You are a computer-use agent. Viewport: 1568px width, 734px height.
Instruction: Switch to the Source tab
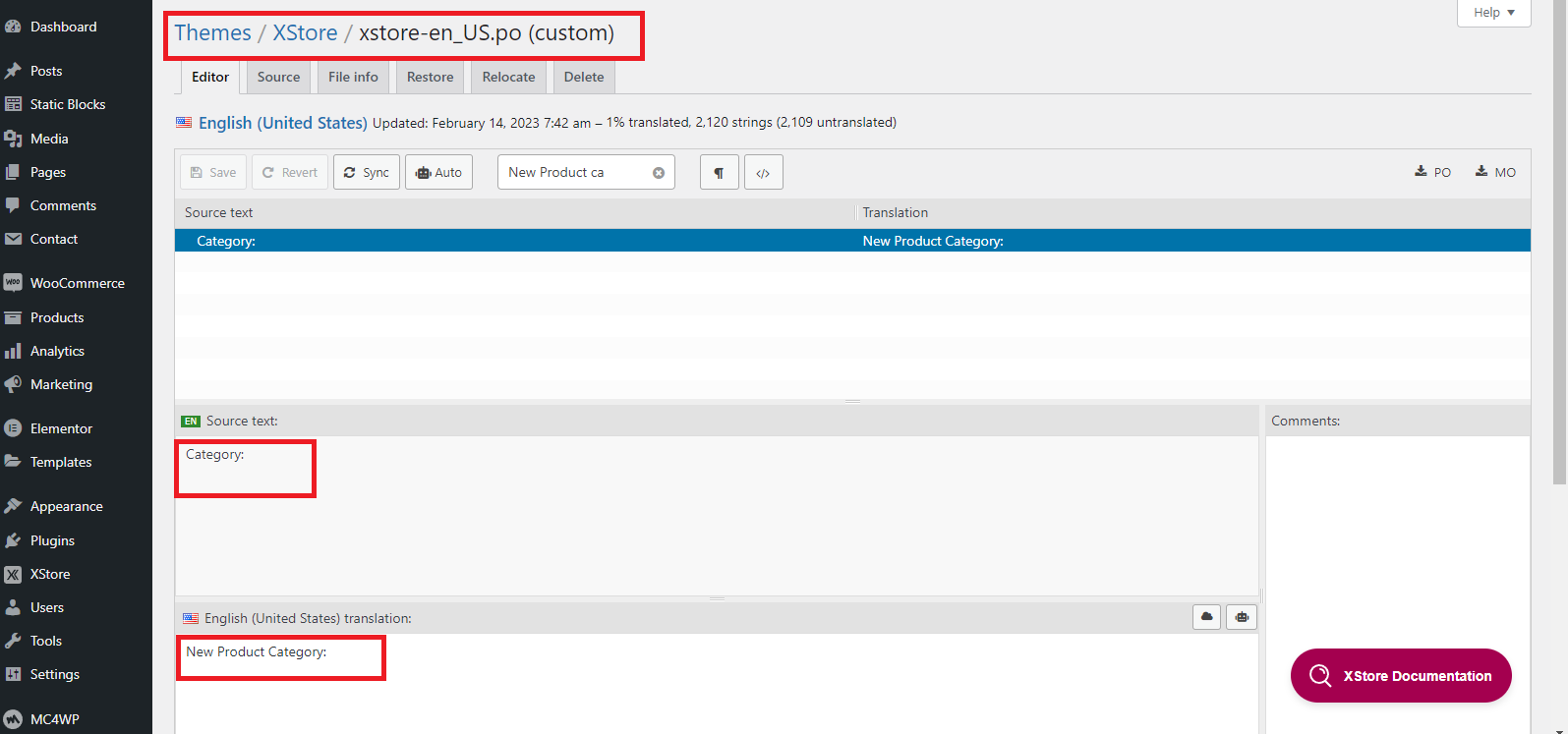pyautogui.click(x=278, y=77)
